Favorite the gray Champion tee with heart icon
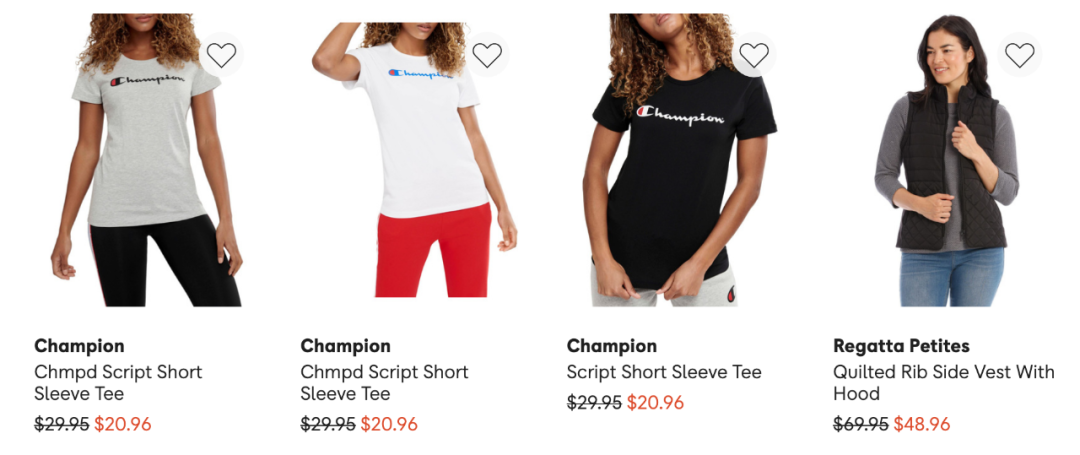Viewport: 1080px width, 455px height. tap(221, 55)
